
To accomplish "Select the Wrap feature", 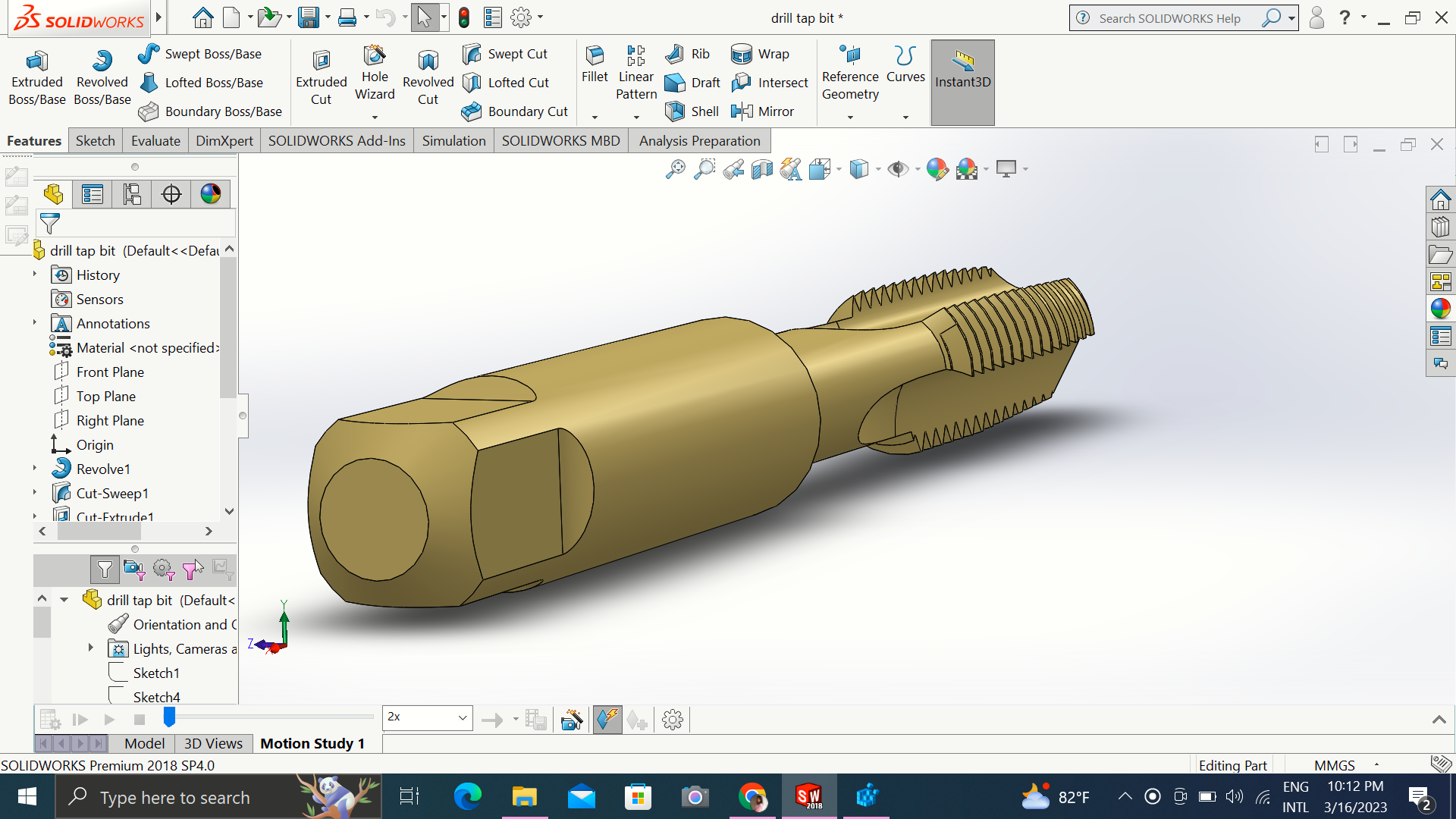I will coord(760,54).
